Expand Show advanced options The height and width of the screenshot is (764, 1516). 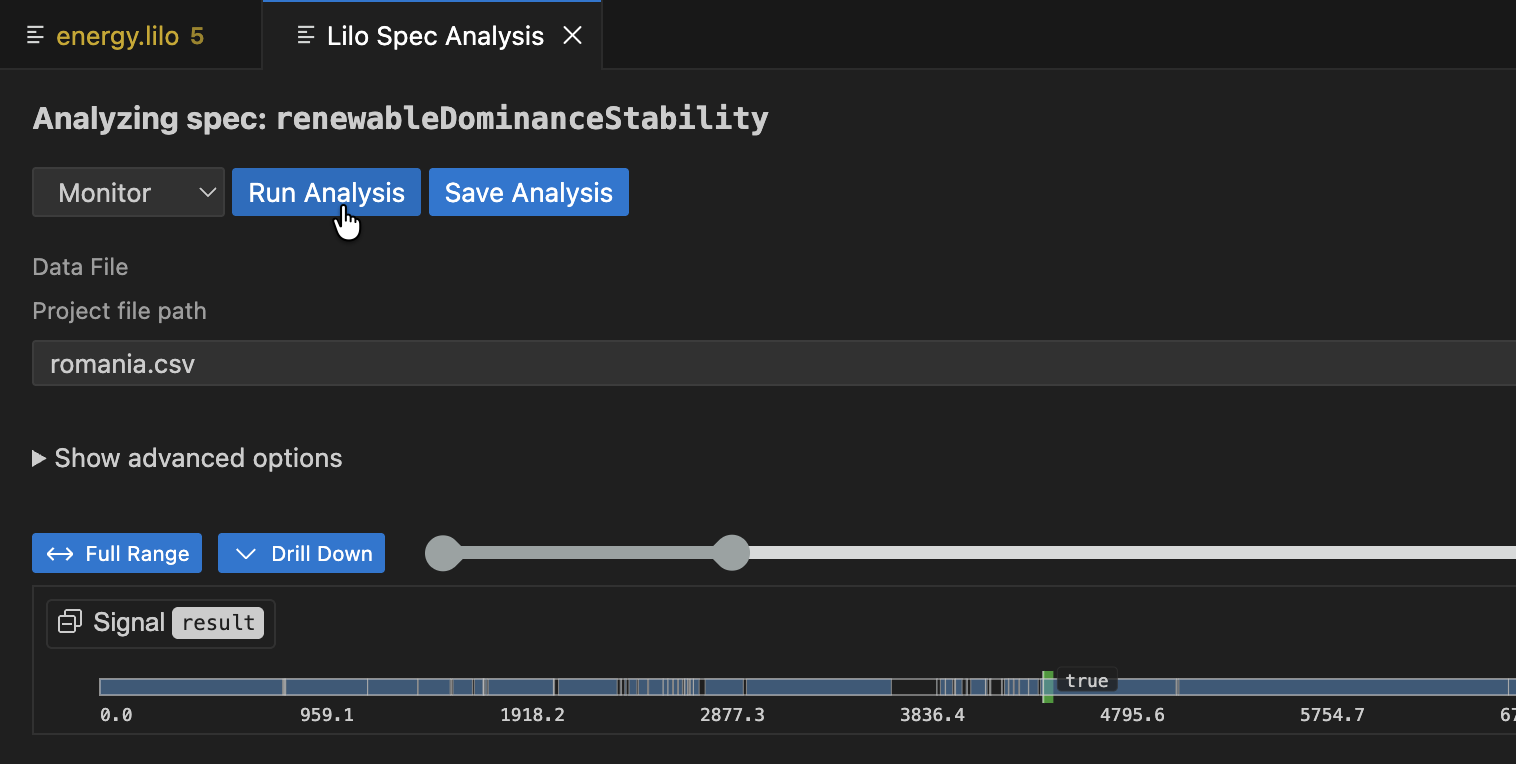pos(186,458)
